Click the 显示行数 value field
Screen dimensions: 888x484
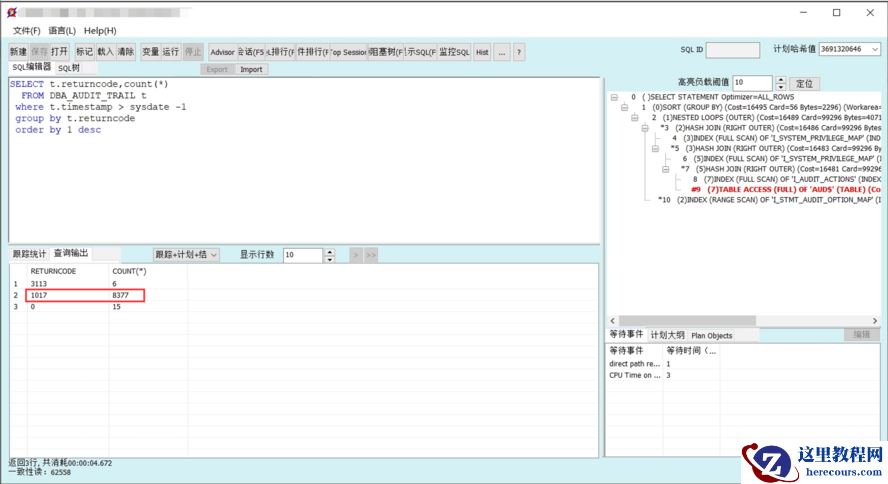[303, 255]
